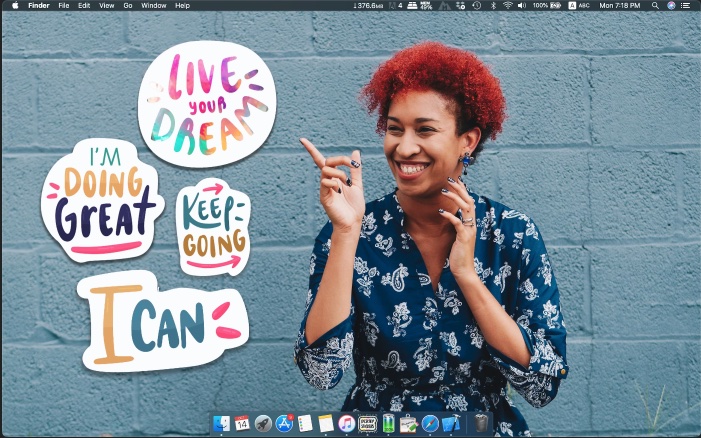This screenshot has width=701, height=438.
Task: Open the volume control in menu bar
Action: pyautogui.click(x=522, y=5)
